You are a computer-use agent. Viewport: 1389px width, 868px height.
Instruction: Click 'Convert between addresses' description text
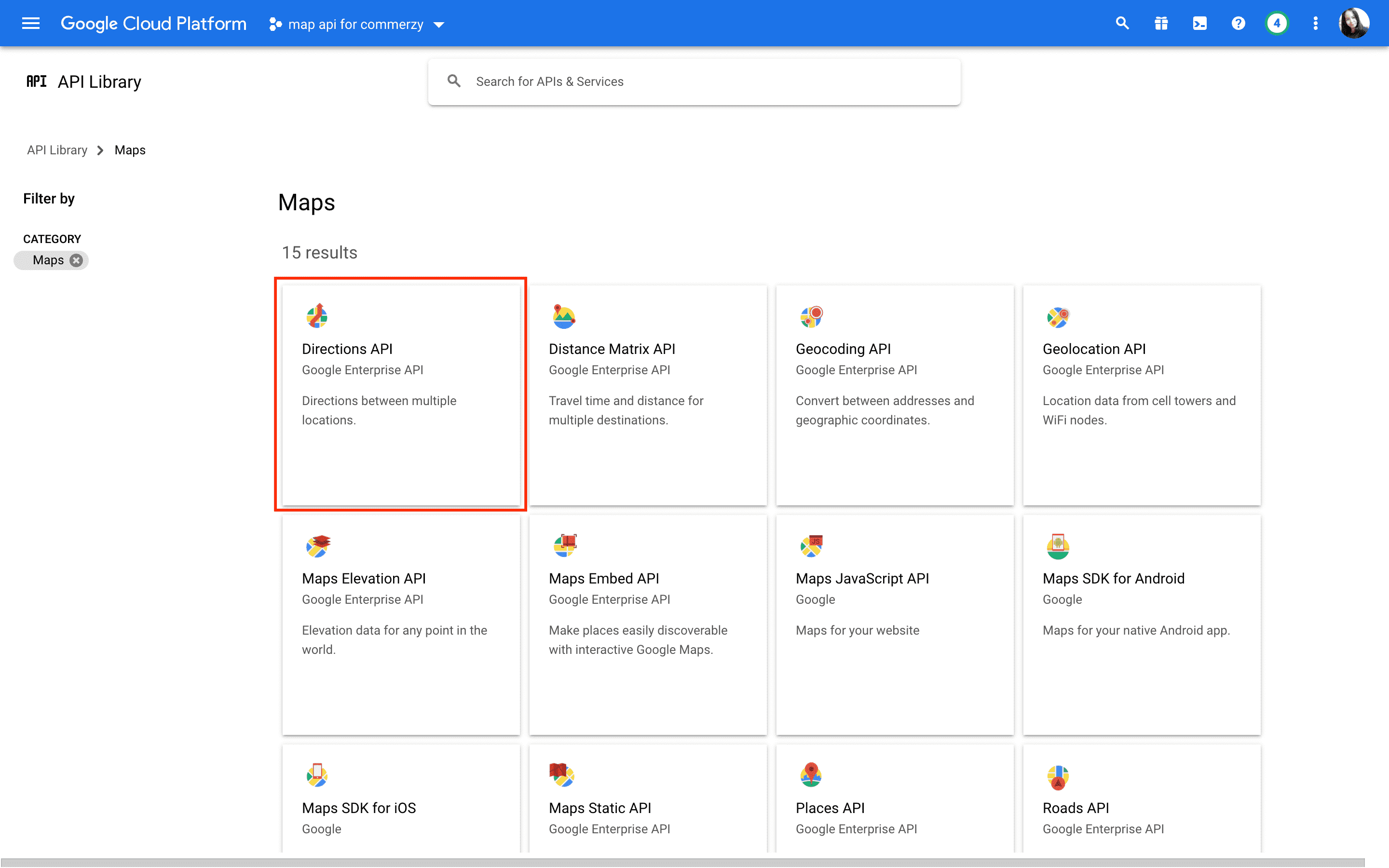click(885, 410)
